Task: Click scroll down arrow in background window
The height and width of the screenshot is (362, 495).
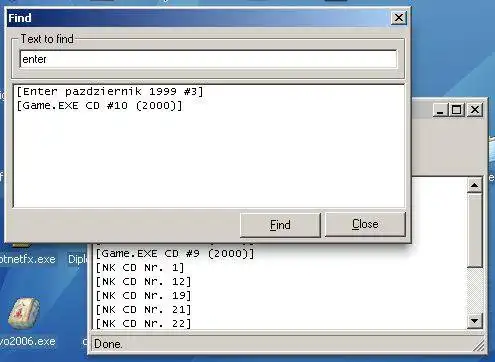Action: coord(474,321)
